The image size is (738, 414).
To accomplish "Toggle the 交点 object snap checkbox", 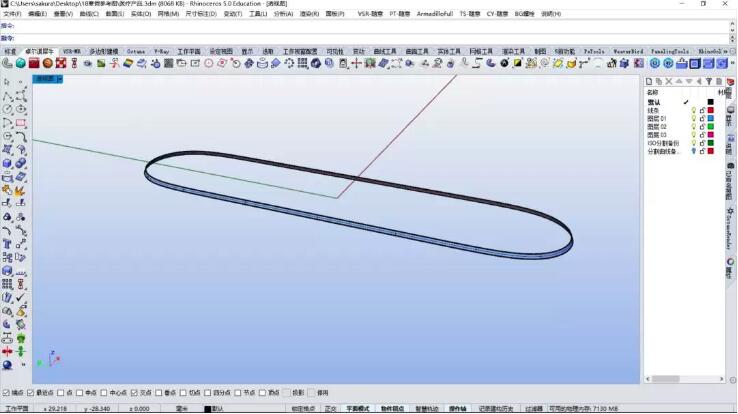I will coord(134,393).
